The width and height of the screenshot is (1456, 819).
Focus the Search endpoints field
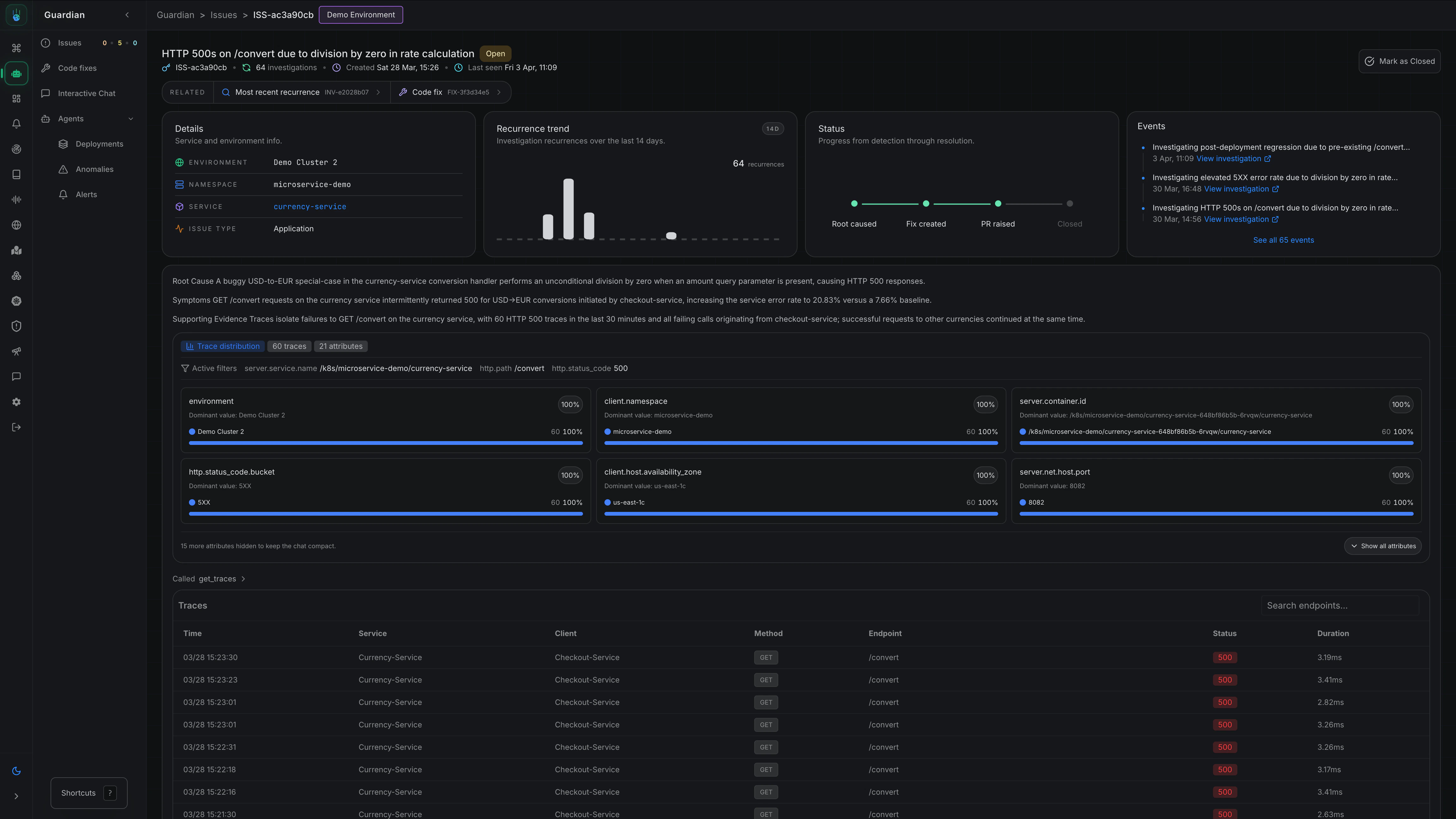click(1340, 605)
